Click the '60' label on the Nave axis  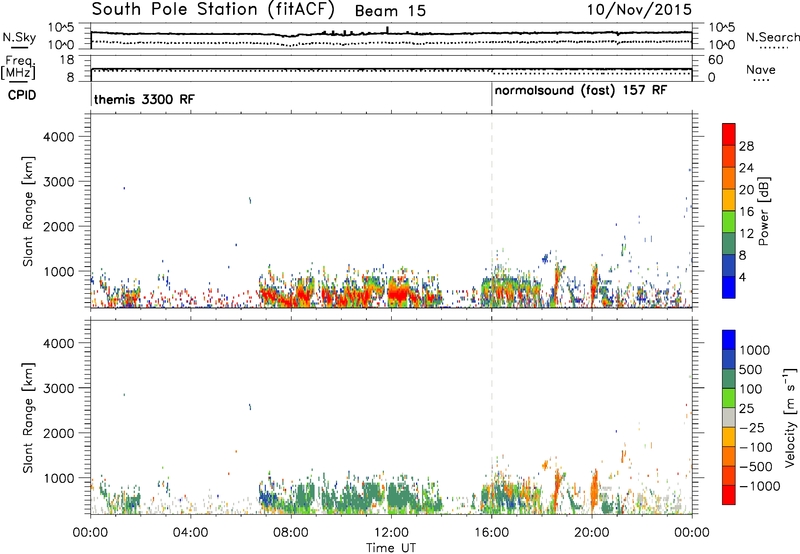[715, 60]
